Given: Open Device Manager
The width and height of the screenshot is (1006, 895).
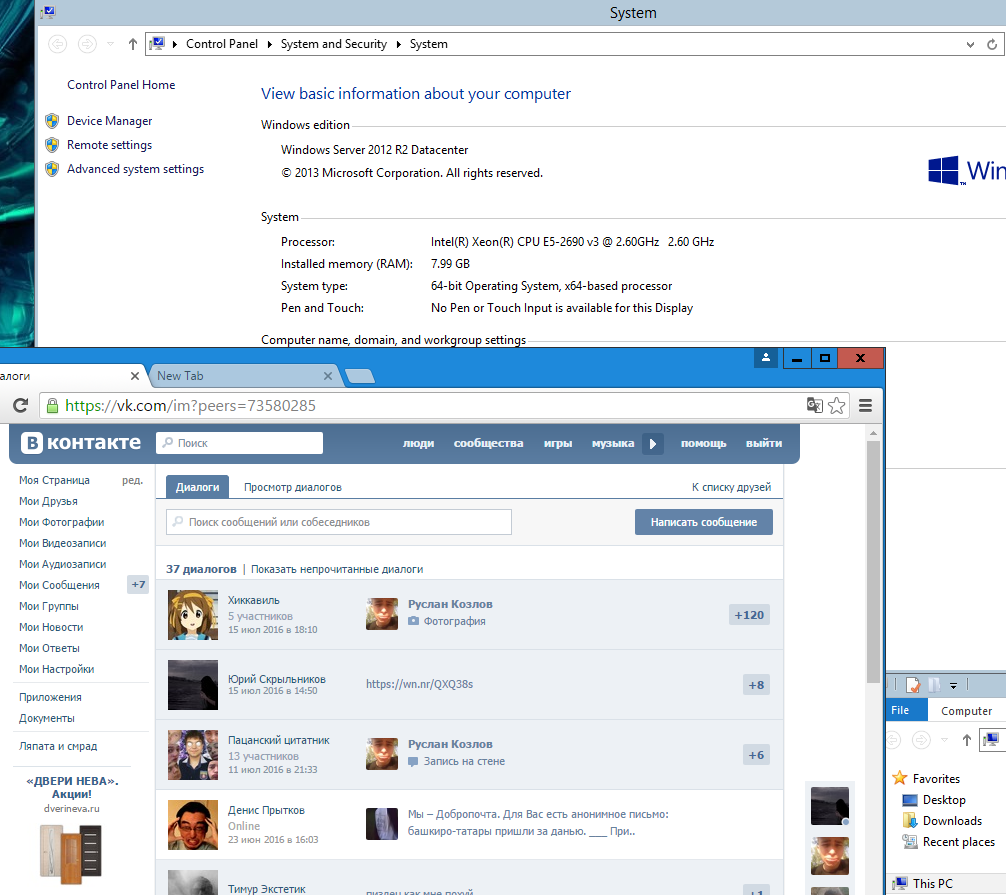Looking at the screenshot, I should pyautogui.click(x=110, y=121).
